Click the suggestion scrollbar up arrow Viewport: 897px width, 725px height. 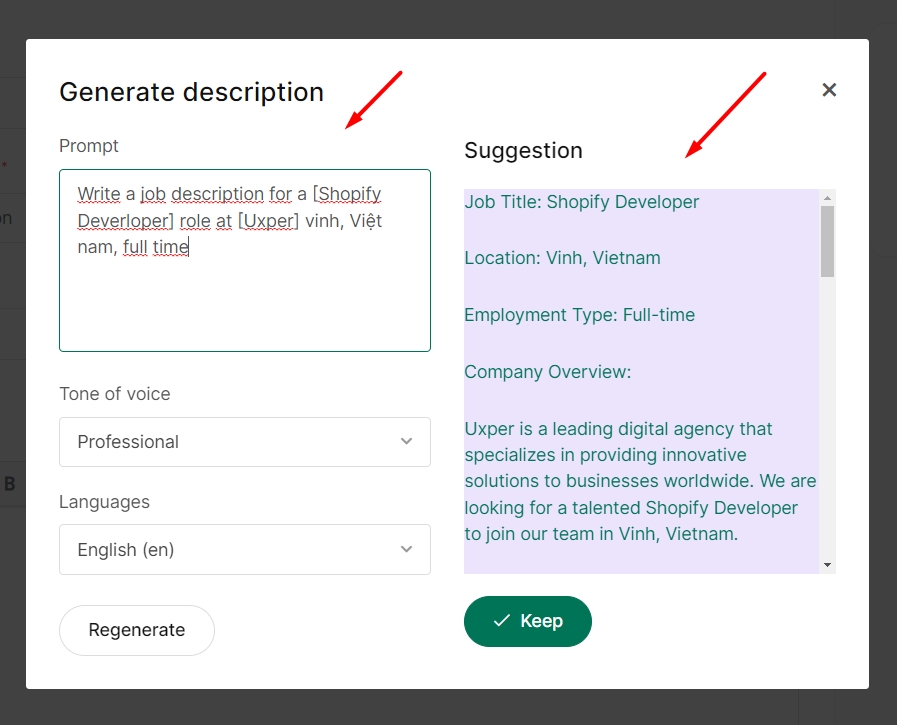(827, 197)
